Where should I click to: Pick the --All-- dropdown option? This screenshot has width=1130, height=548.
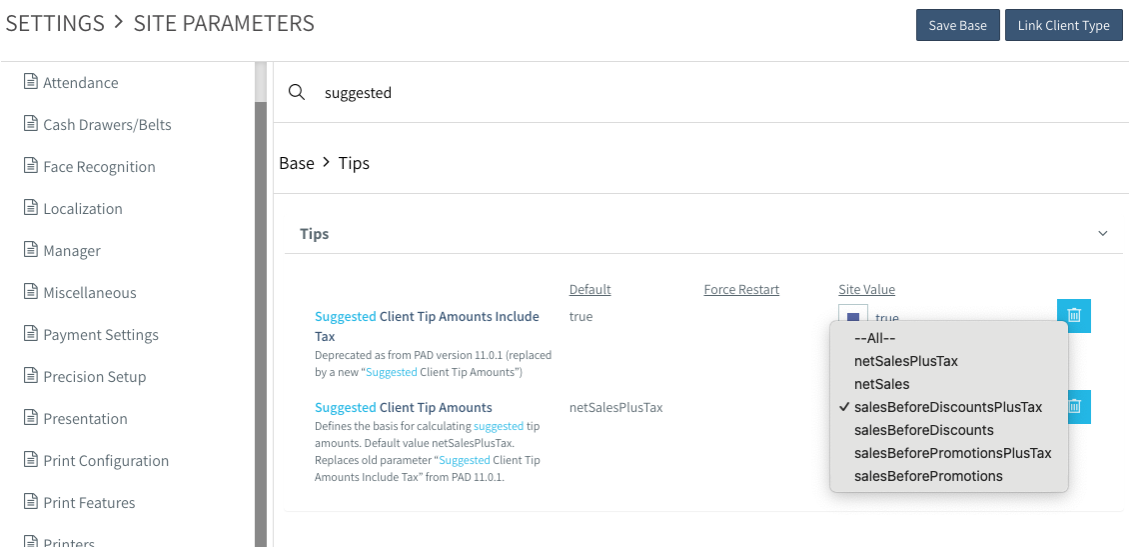point(874,338)
